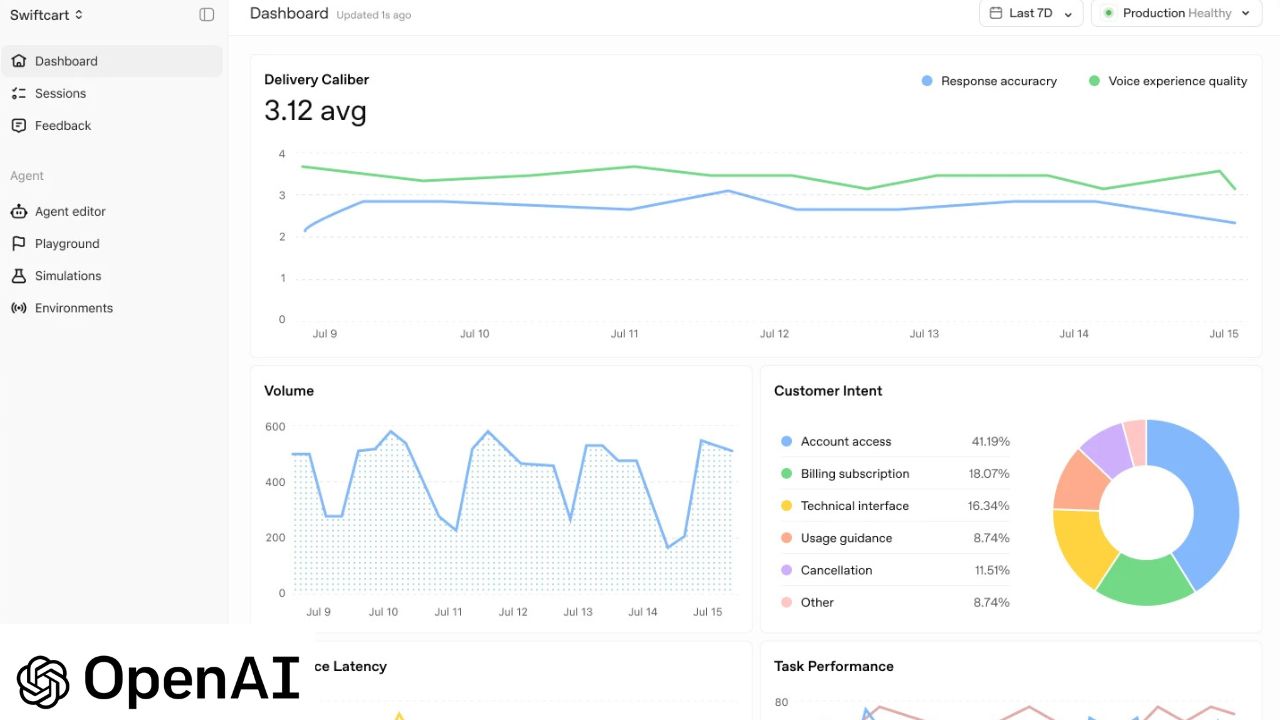The height and width of the screenshot is (720, 1280).
Task: Click the Delivery Caliber card title
Action: tap(316, 79)
